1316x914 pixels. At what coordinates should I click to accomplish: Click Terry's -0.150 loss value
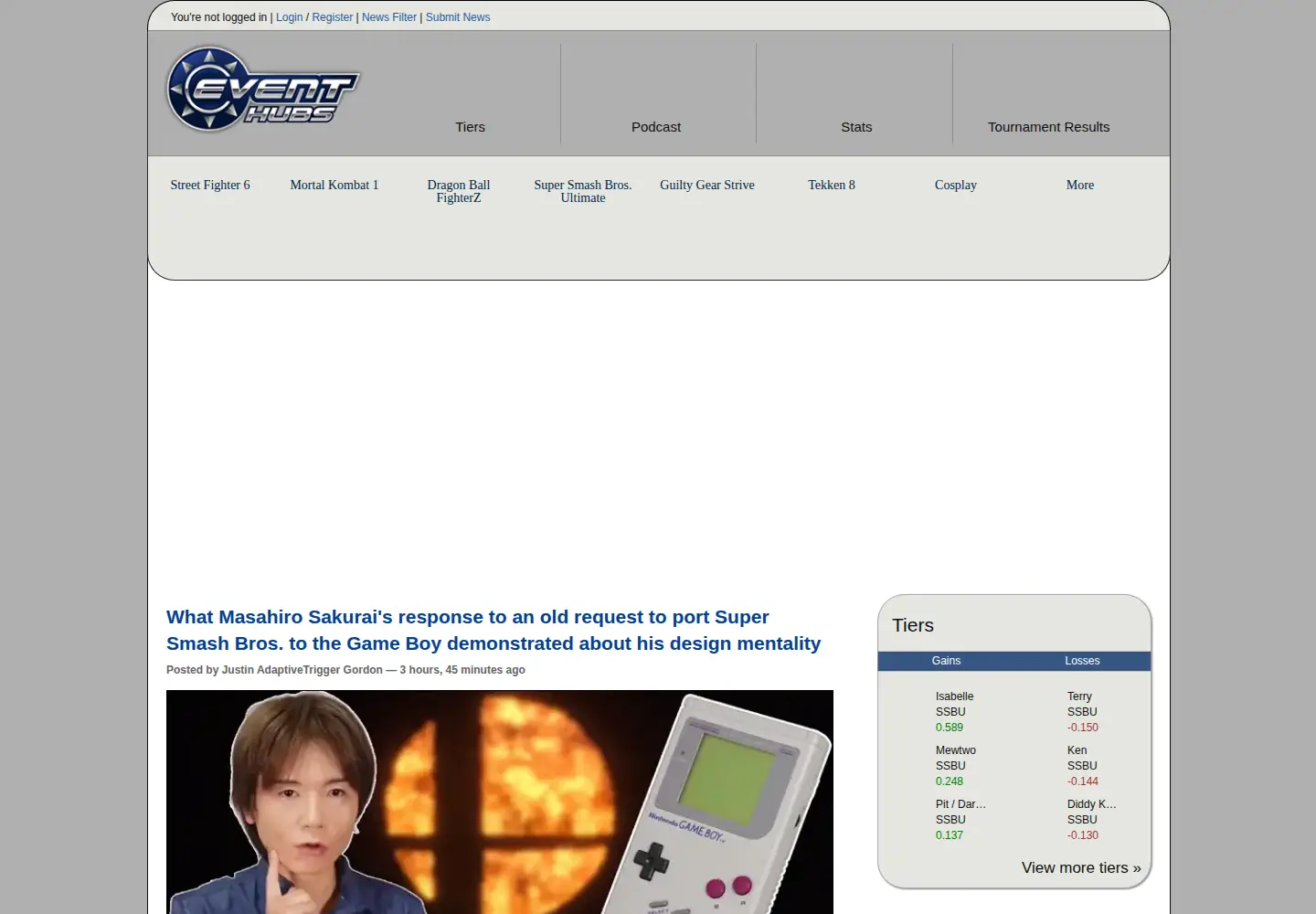[1082, 728]
